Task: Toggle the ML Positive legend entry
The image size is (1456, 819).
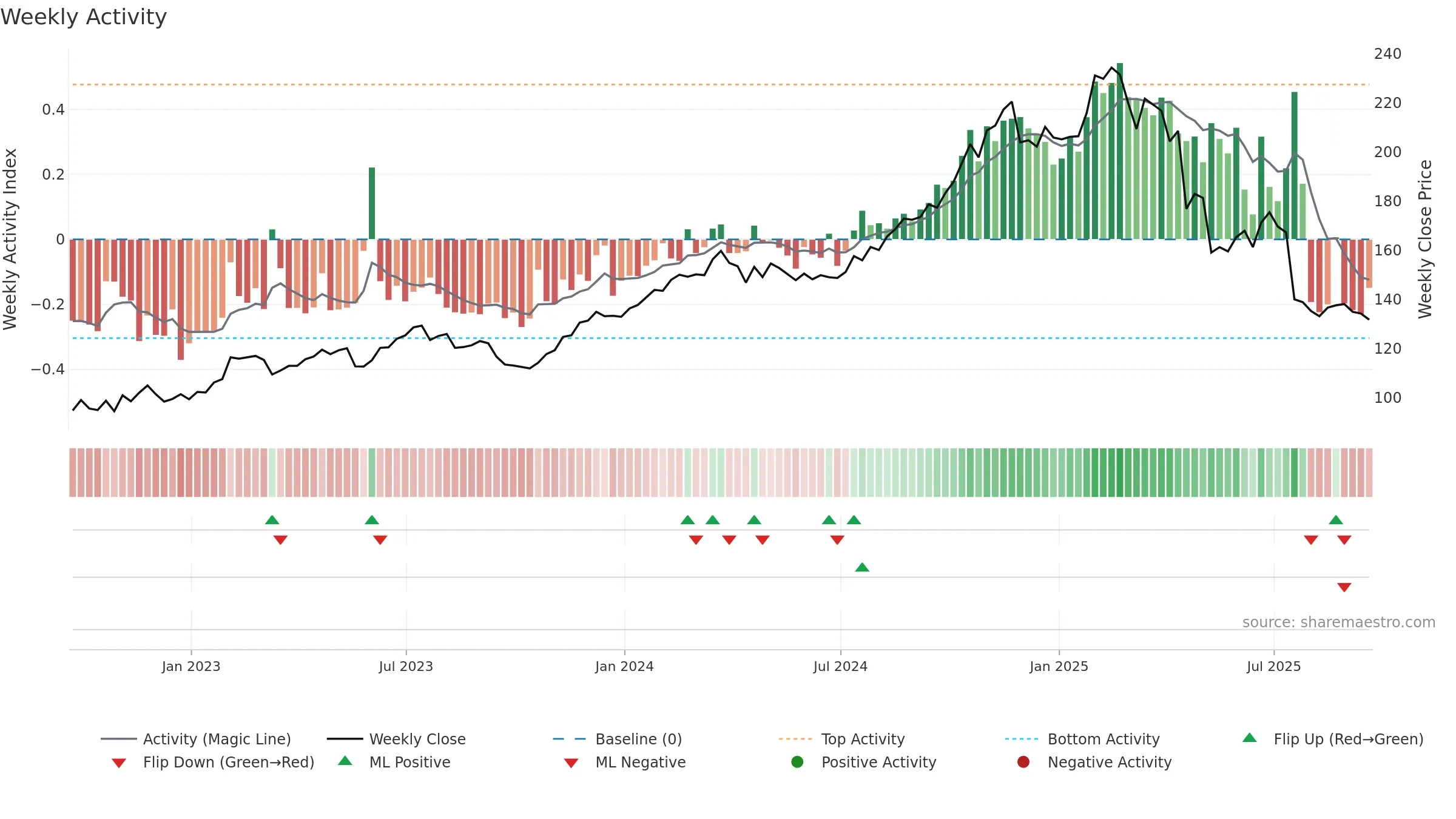Action: click(394, 762)
